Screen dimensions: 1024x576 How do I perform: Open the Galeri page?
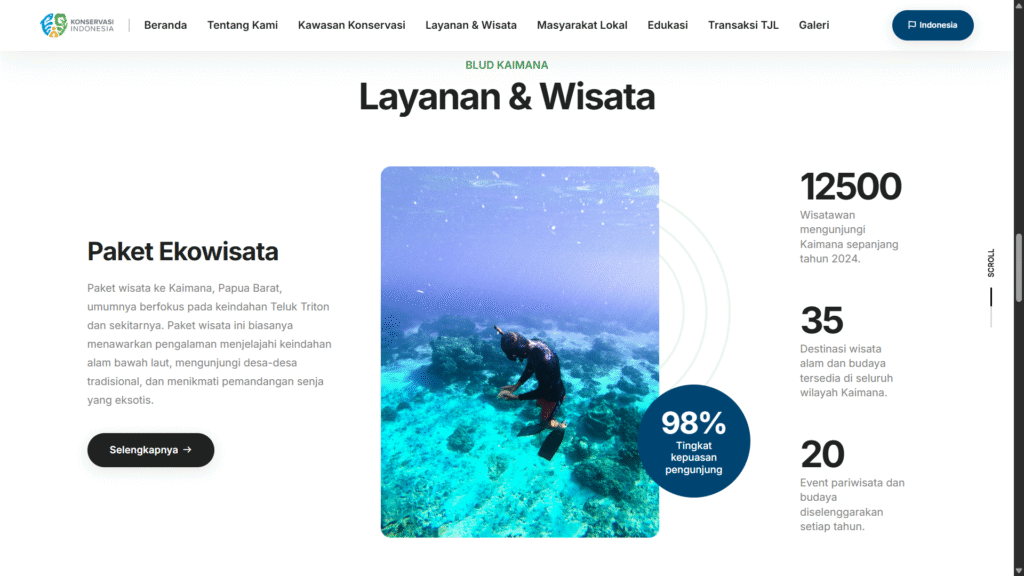click(814, 25)
